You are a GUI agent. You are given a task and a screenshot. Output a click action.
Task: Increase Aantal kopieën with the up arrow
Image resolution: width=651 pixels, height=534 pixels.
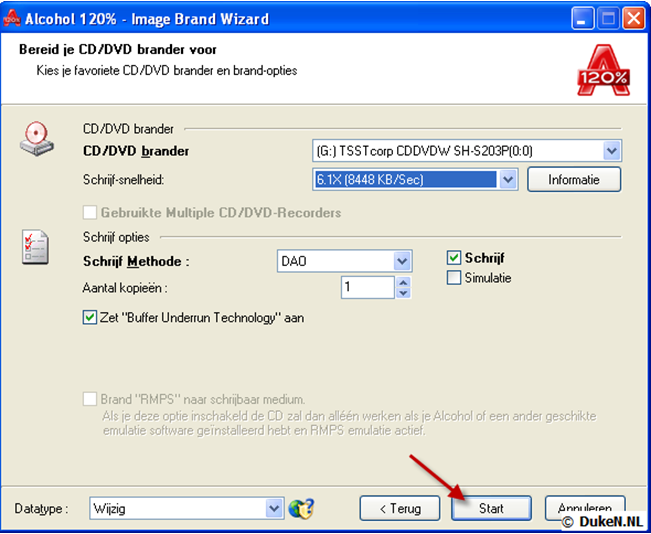click(403, 282)
